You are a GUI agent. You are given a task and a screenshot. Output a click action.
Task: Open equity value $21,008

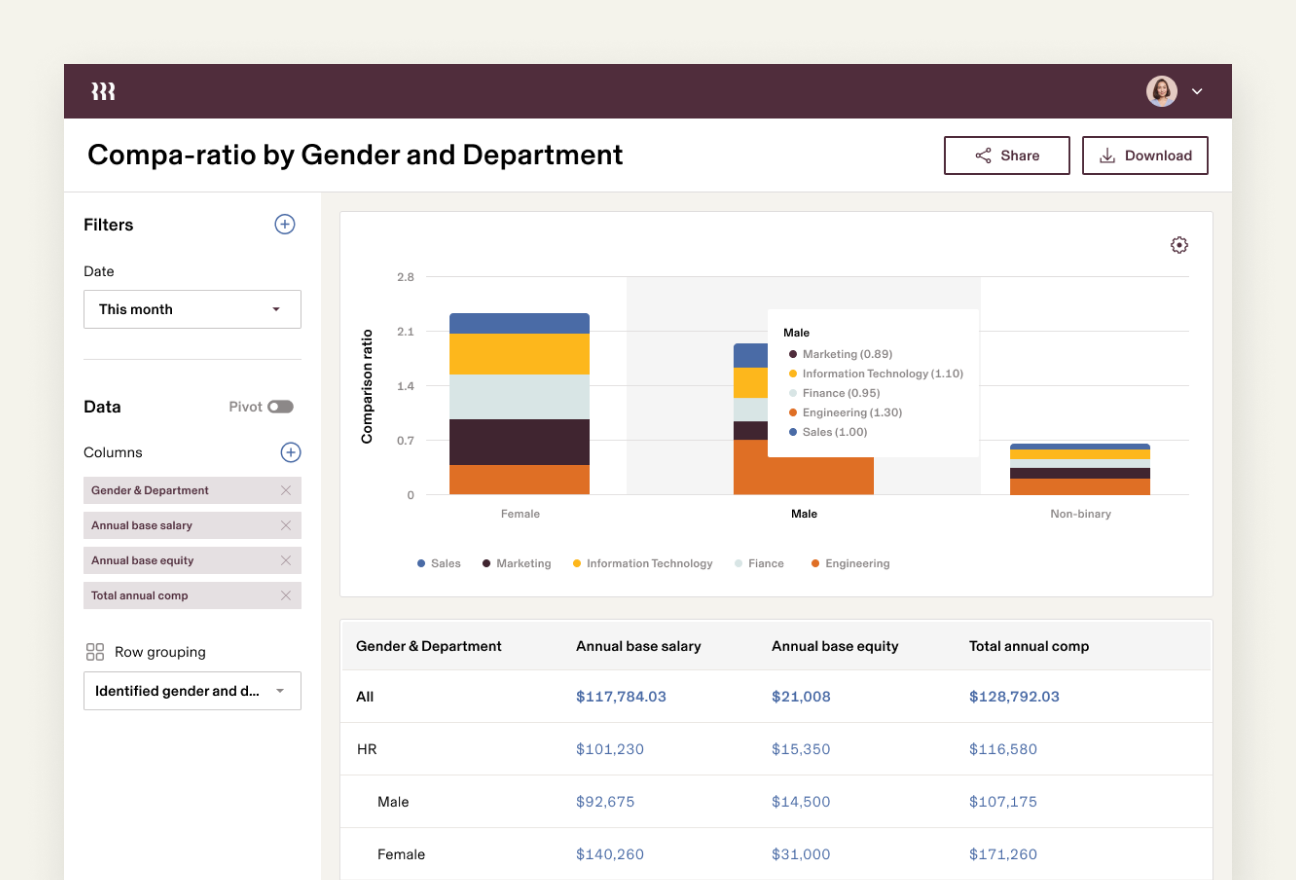[801, 697]
